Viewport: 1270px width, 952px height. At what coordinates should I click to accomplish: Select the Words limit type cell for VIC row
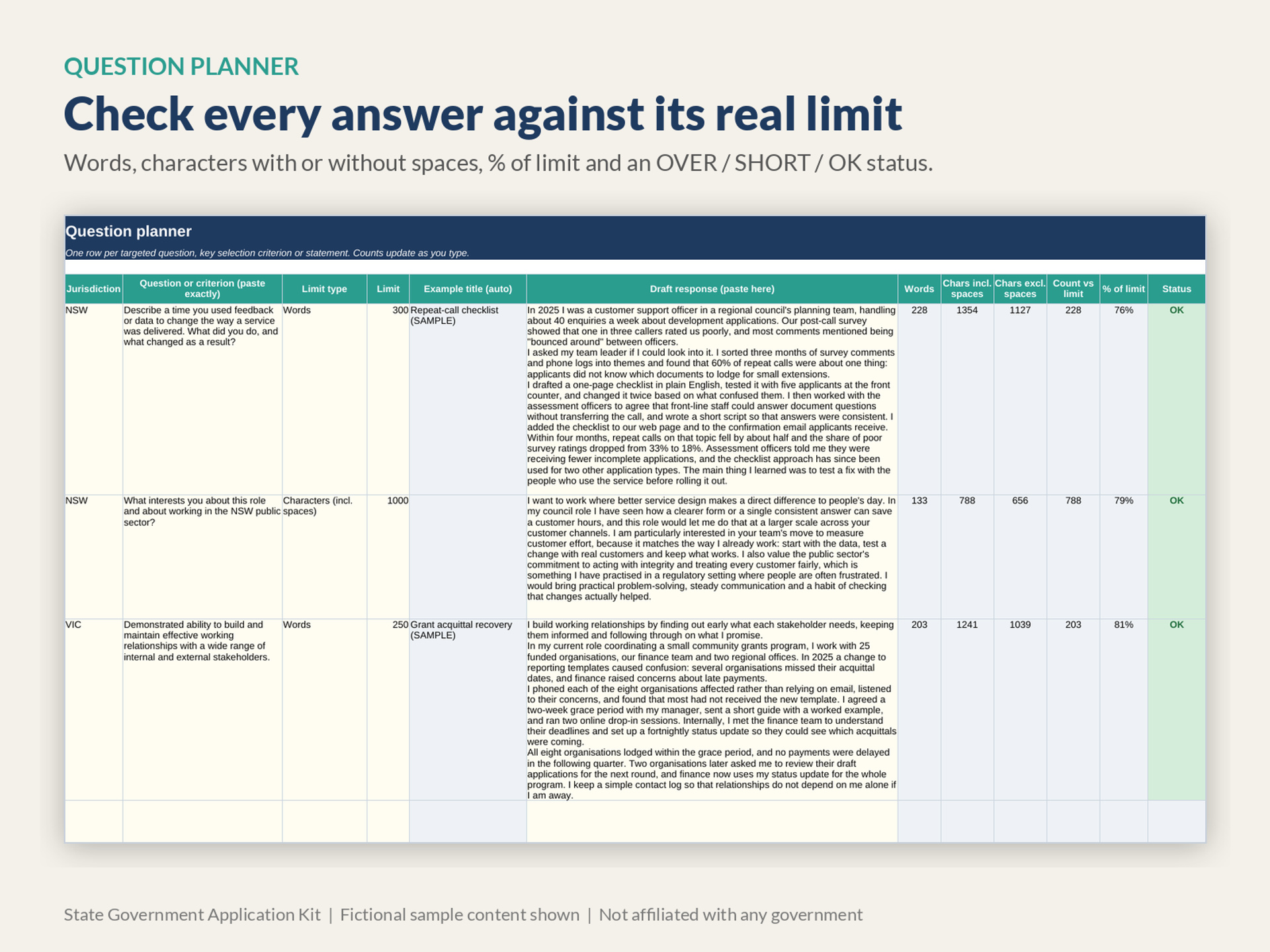tap(324, 709)
